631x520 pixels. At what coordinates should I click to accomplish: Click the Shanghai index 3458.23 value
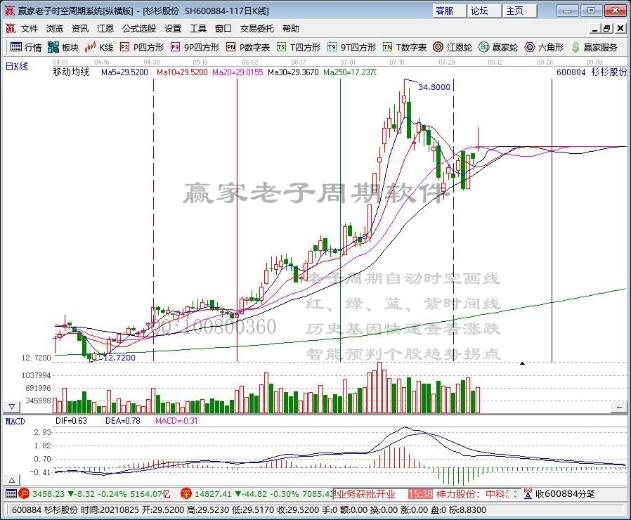pyautogui.click(x=48, y=494)
